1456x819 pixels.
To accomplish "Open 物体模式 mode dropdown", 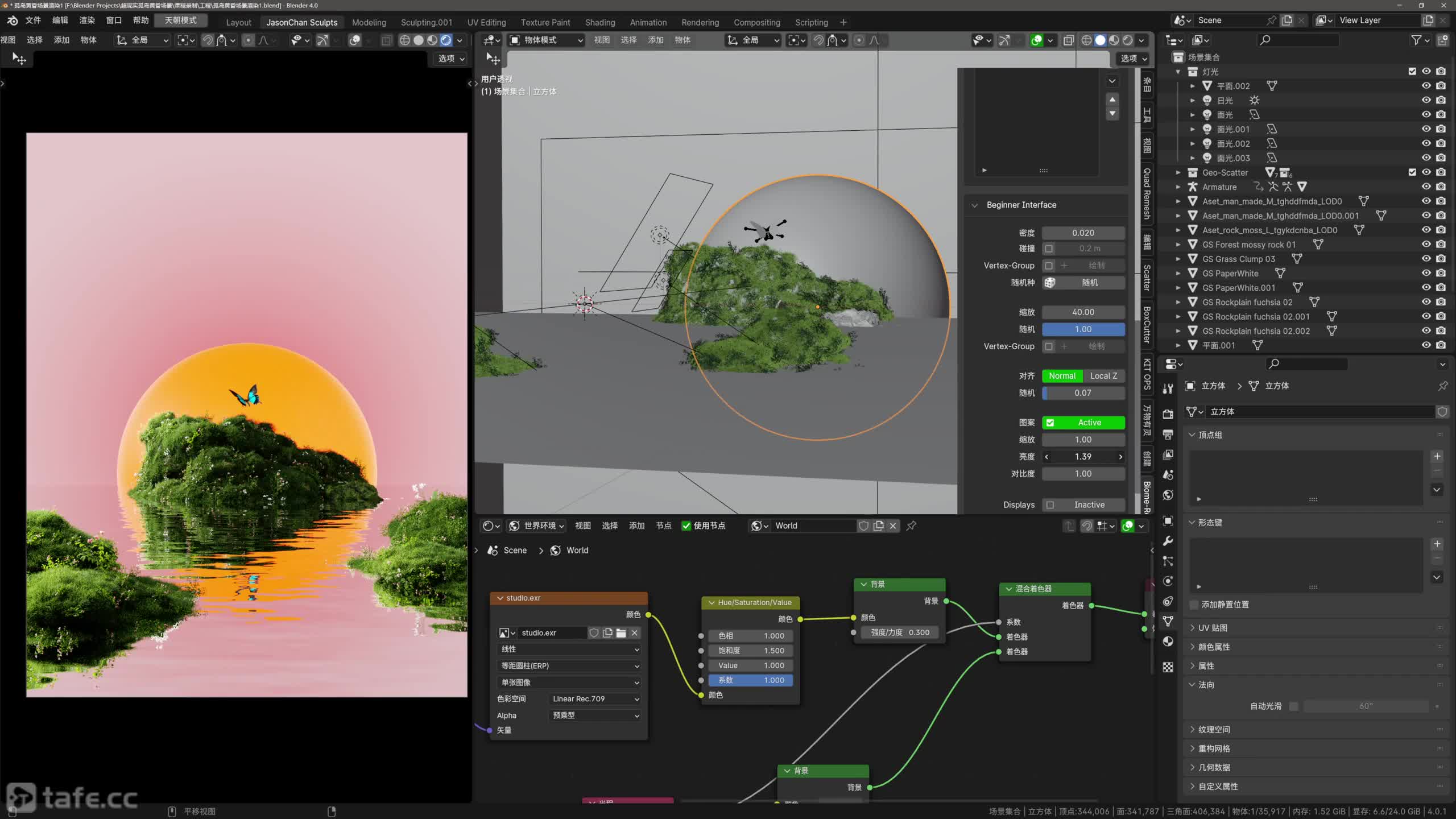I will pos(546,40).
